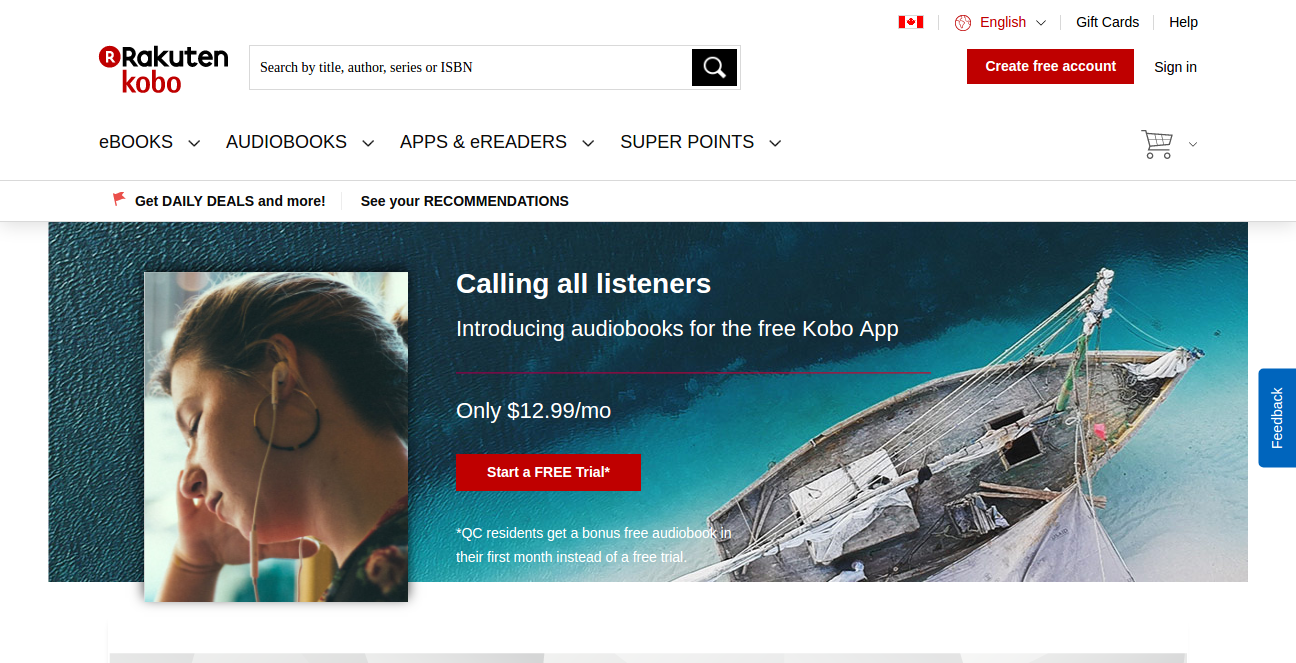The image size is (1296, 663).
Task: Click the Sign in link
Action: pyautogui.click(x=1175, y=67)
